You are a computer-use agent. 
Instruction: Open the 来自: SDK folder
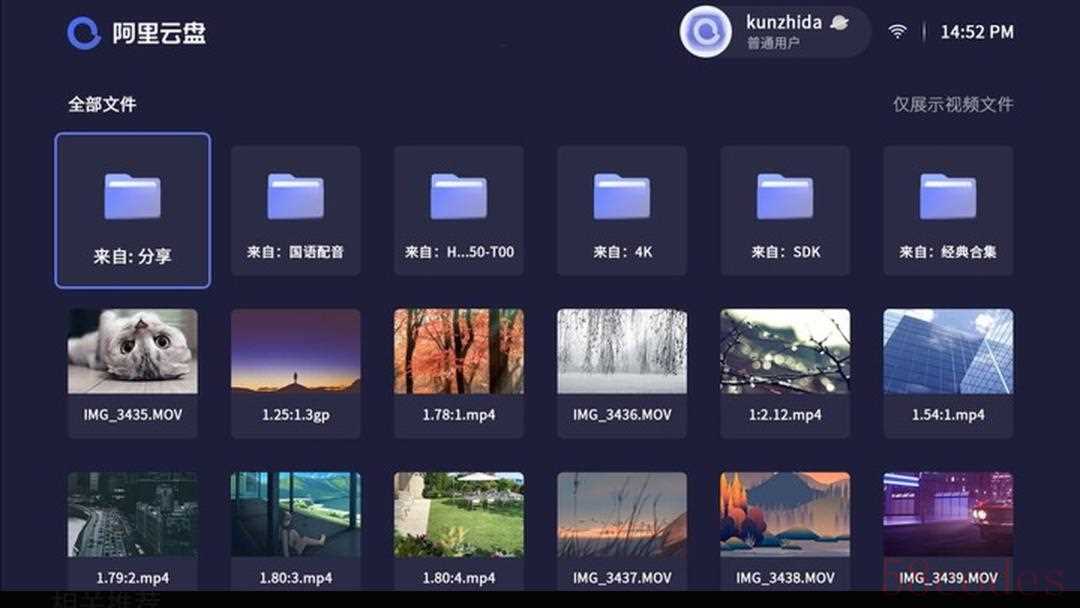point(785,210)
